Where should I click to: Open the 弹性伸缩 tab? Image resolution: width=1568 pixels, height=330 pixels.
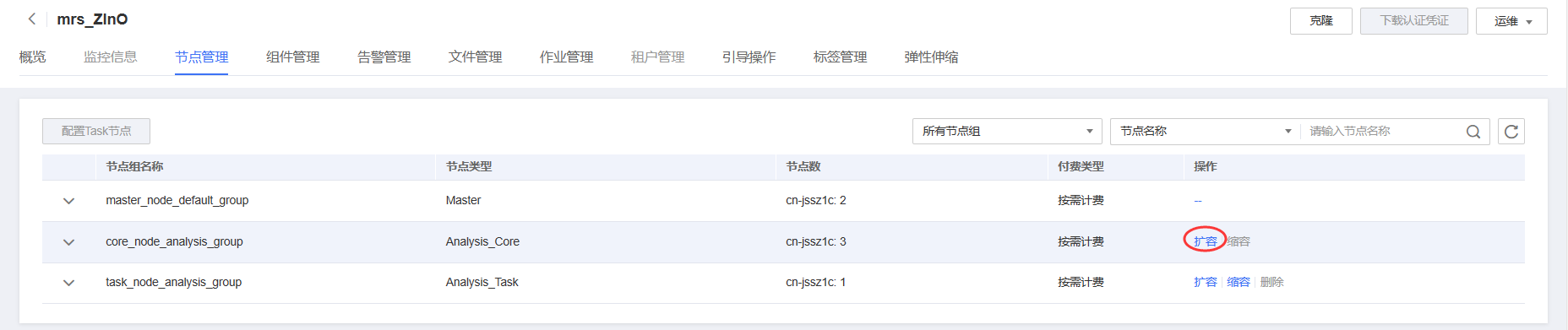click(x=931, y=57)
